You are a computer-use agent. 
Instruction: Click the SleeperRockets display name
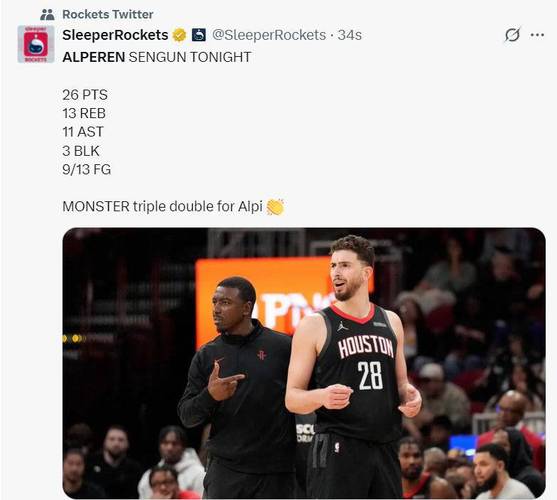click(x=115, y=35)
